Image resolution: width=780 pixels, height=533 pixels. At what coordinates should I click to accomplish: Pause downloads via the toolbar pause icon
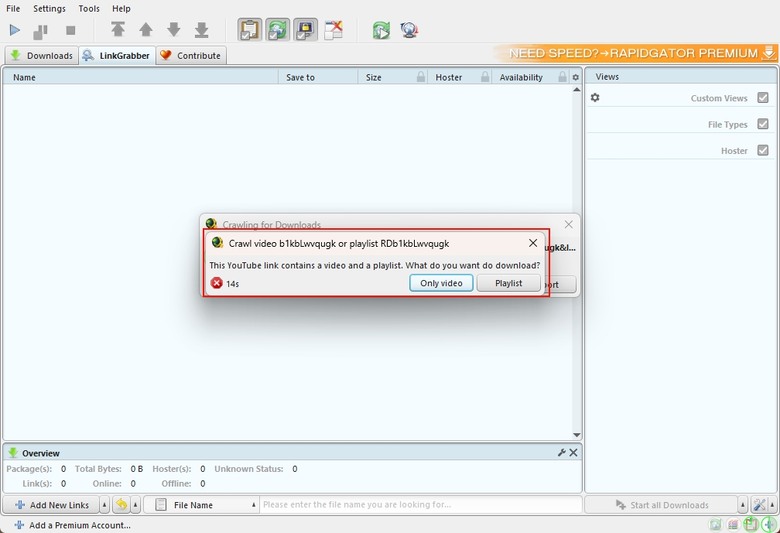click(40, 31)
